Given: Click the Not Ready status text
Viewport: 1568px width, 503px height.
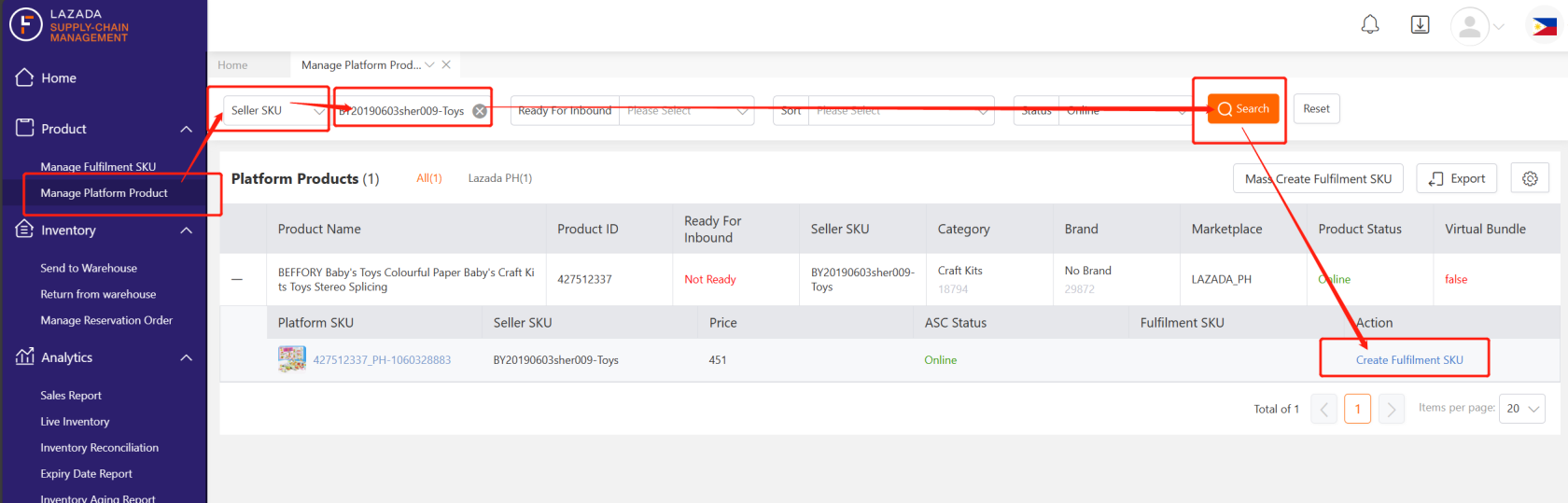Looking at the screenshot, I should point(709,279).
